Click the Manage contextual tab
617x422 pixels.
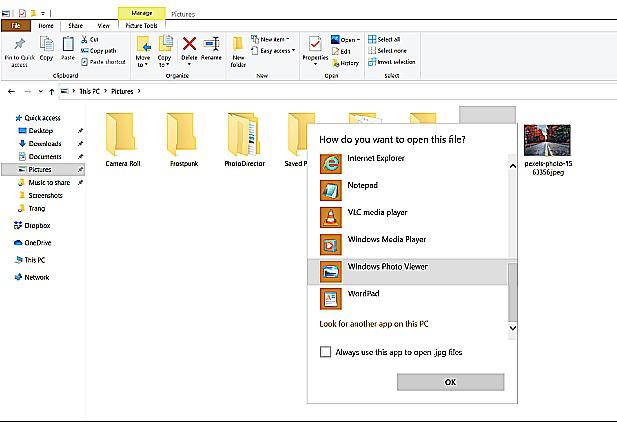(142, 13)
